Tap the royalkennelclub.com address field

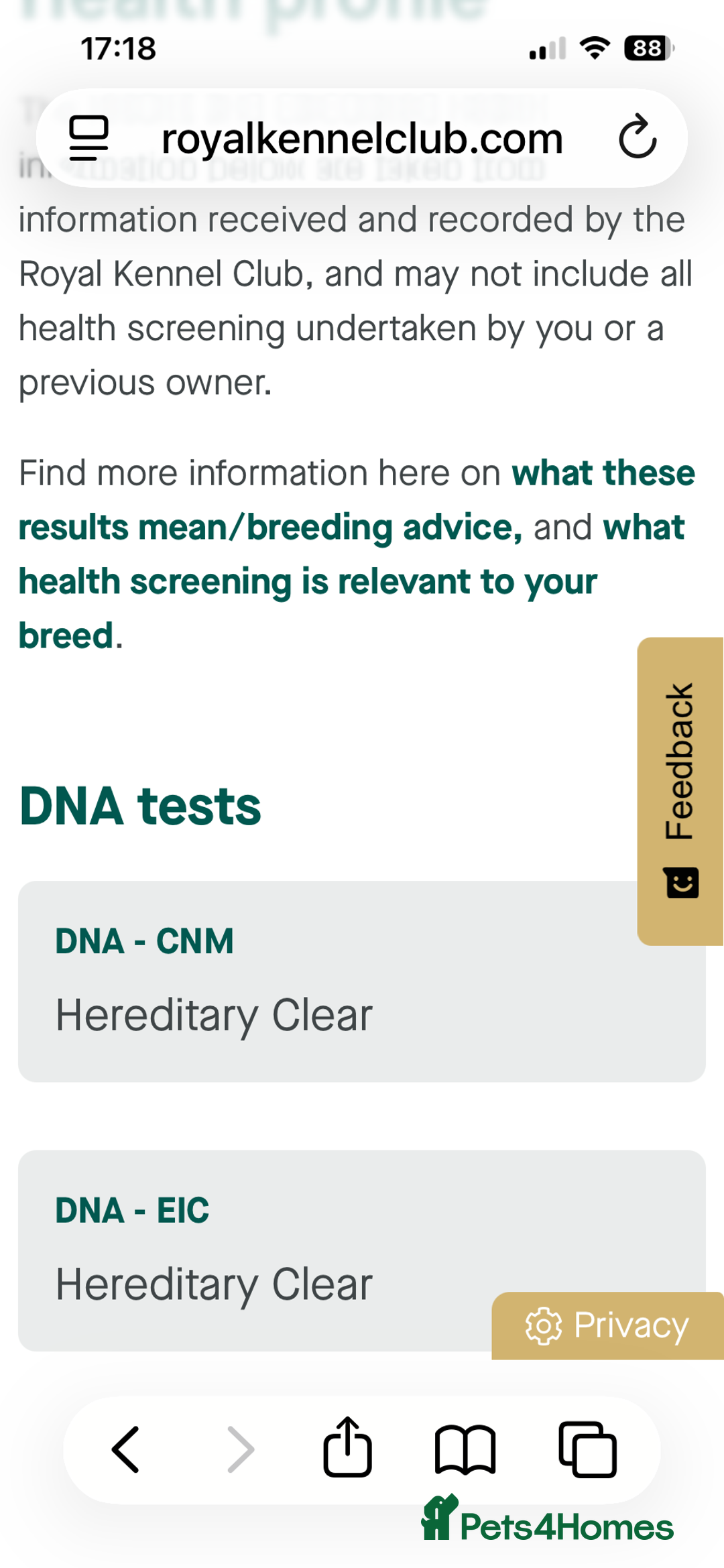[x=362, y=138]
